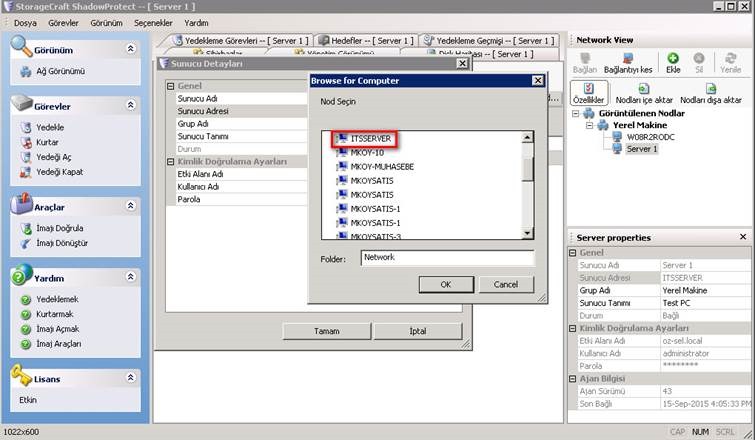Click Cancel in Browse for Computer
The image size is (755, 440).
click(506, 285)
